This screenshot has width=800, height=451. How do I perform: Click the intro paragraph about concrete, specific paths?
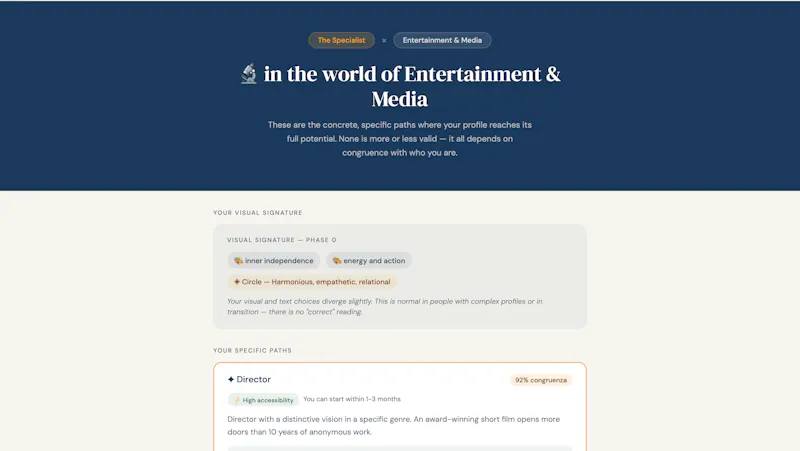click(x=399, y=139)
